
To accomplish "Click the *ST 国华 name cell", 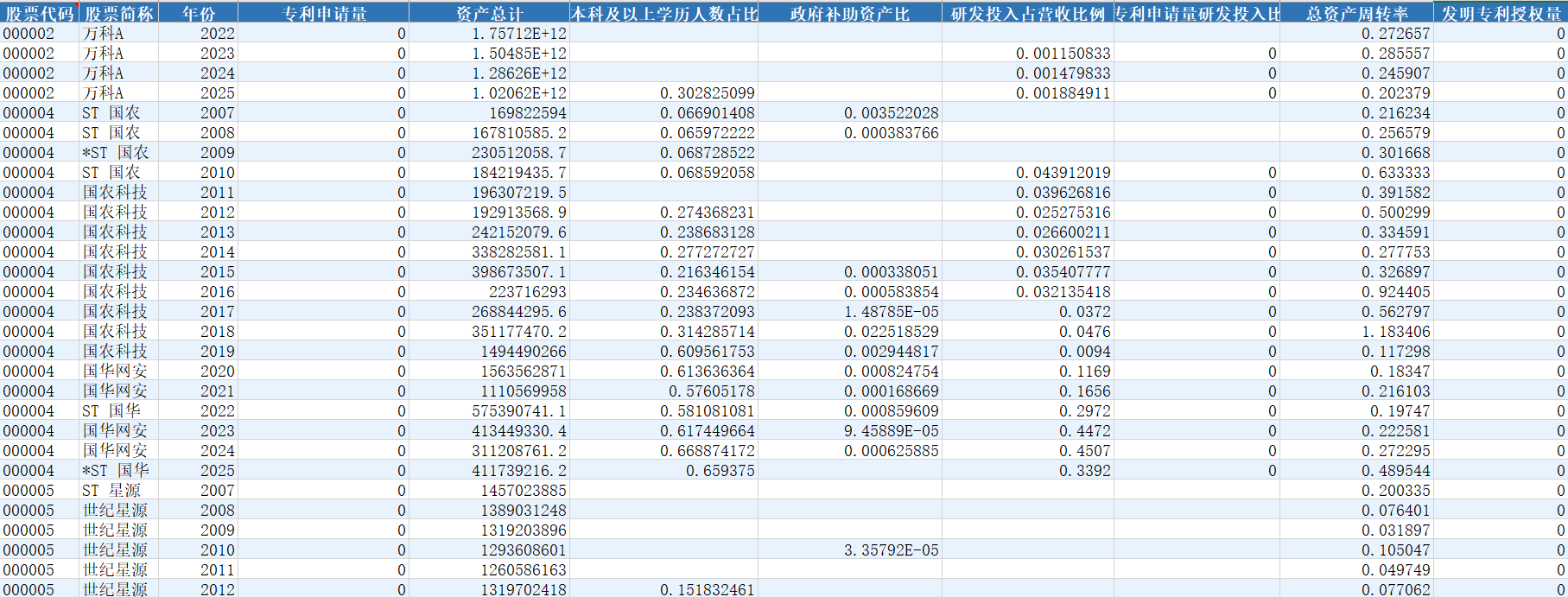I will point(119,470).
